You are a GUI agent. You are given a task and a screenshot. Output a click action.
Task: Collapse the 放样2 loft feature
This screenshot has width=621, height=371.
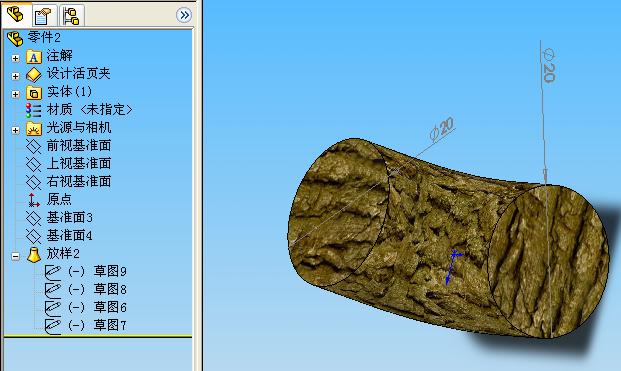click(15, 257)
